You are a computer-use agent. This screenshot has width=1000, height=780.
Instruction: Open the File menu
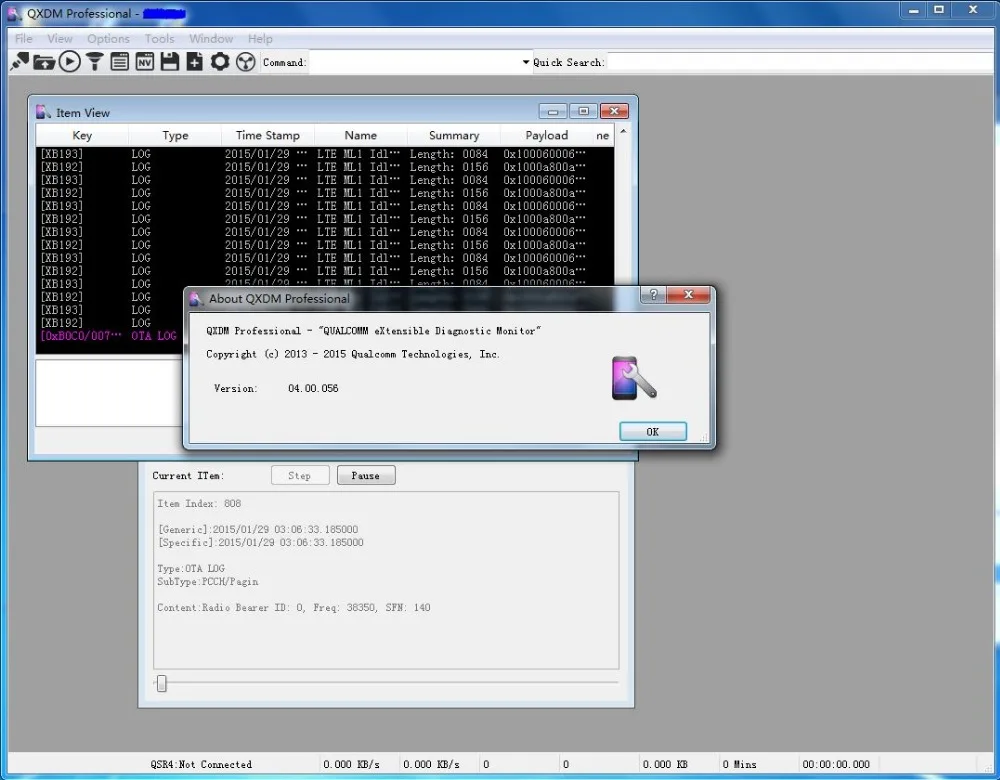point(23,38)
